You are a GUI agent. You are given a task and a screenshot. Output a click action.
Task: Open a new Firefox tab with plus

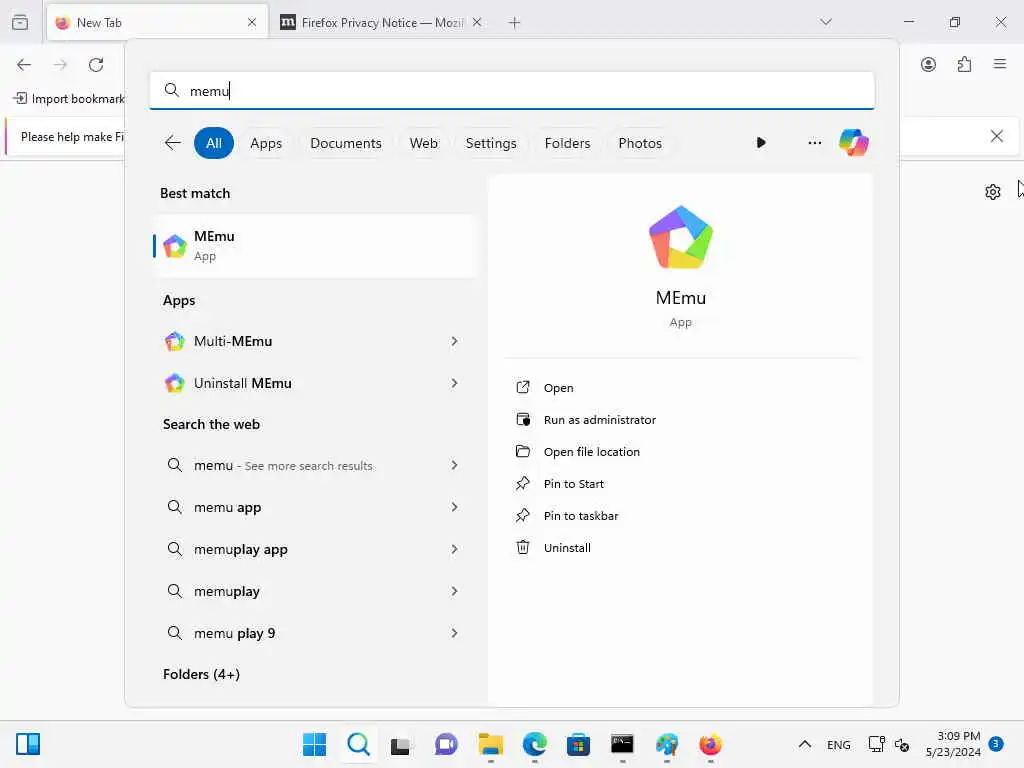[x=515, y=23]
